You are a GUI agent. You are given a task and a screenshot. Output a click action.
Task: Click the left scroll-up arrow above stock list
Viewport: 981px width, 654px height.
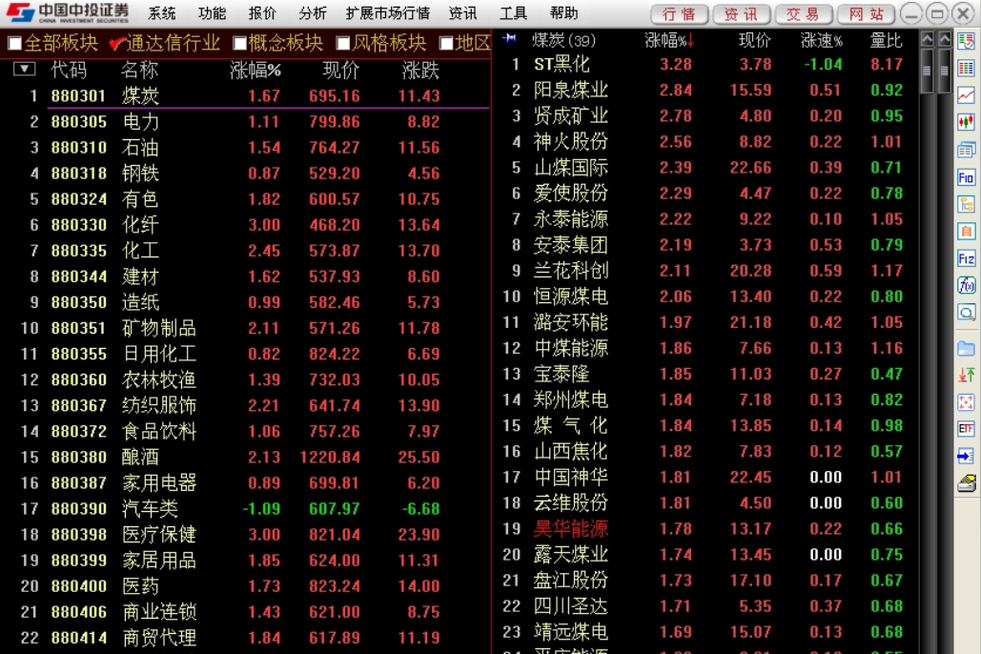927,39
